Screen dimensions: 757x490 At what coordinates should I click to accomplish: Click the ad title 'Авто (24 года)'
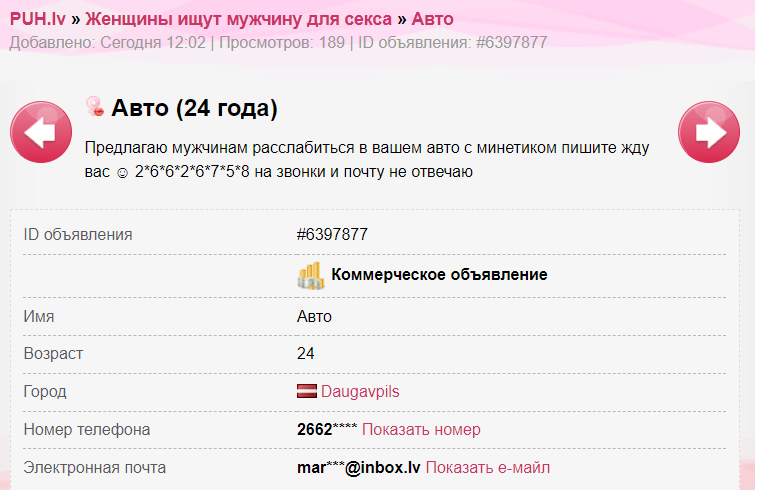pos(194,108)
